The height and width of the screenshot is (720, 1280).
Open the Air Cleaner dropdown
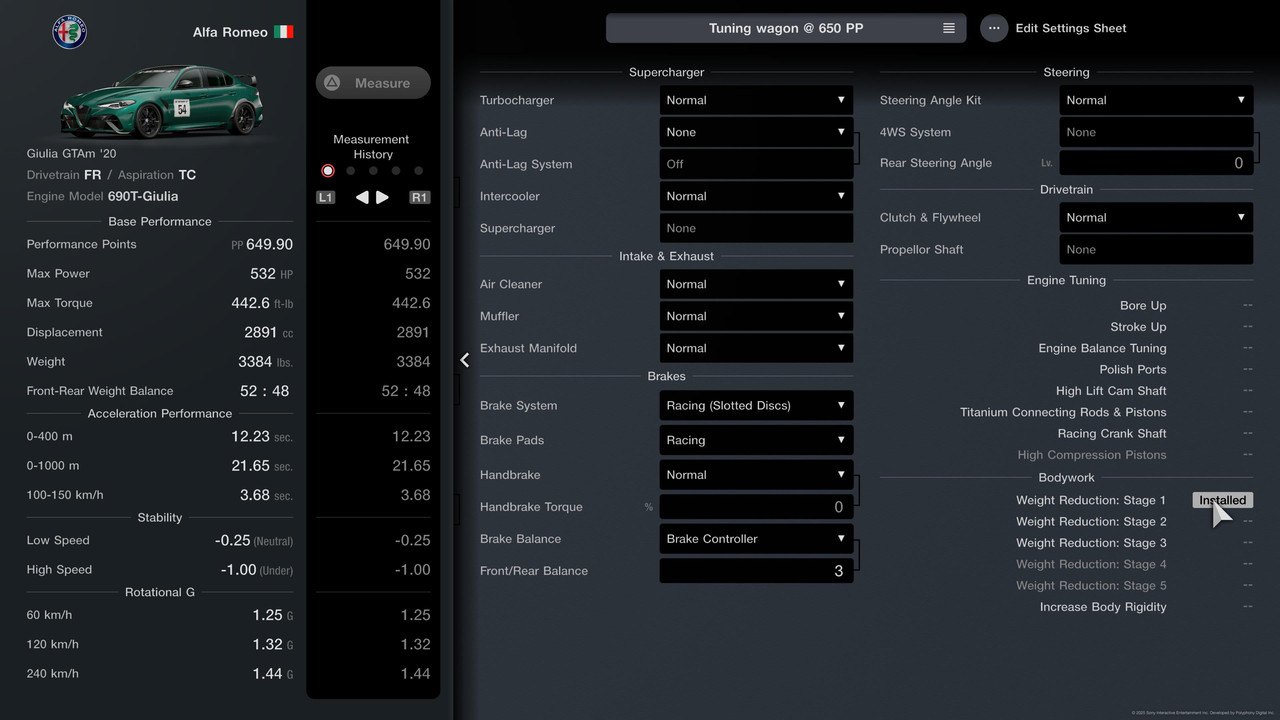click(756, 284)
